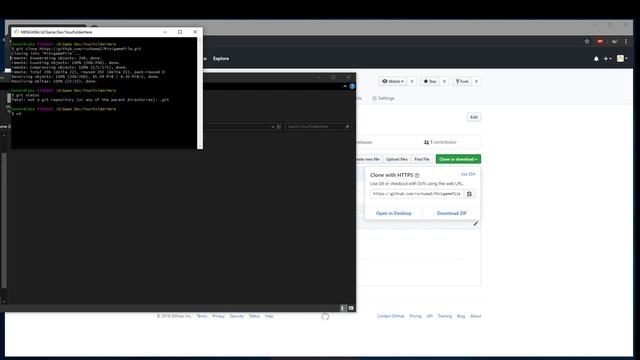
Task: Click the 1 contributor link
Action: (x=440, y=142)
